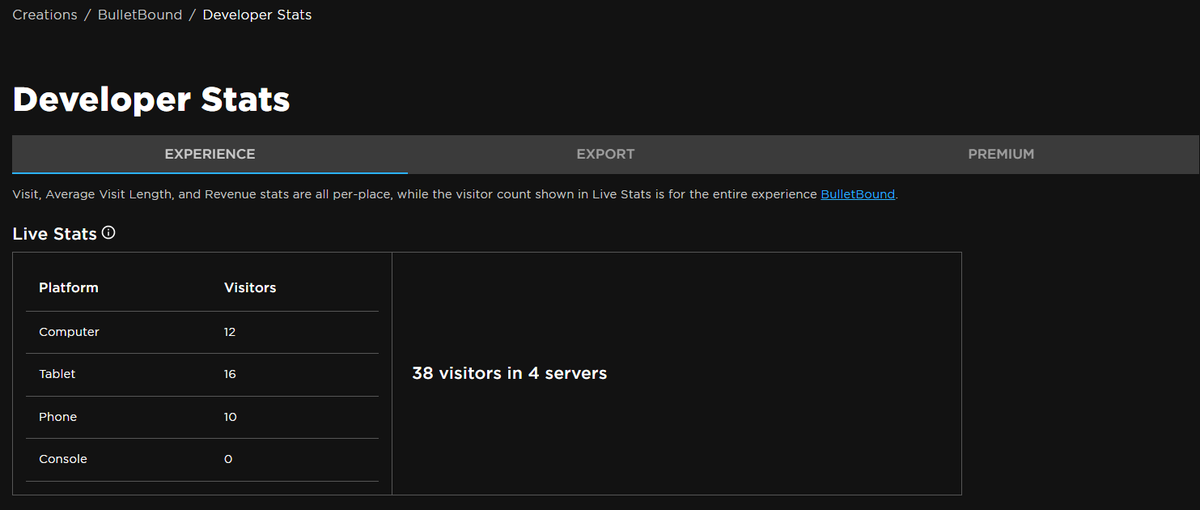Switch to the PREMIUM tab
Viewport: 1200px width, 510px height.
[x=1001, y=154]
